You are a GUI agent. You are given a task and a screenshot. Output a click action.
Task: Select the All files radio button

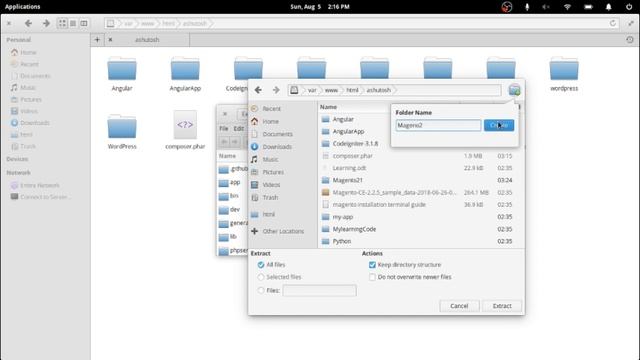point(261,265)
